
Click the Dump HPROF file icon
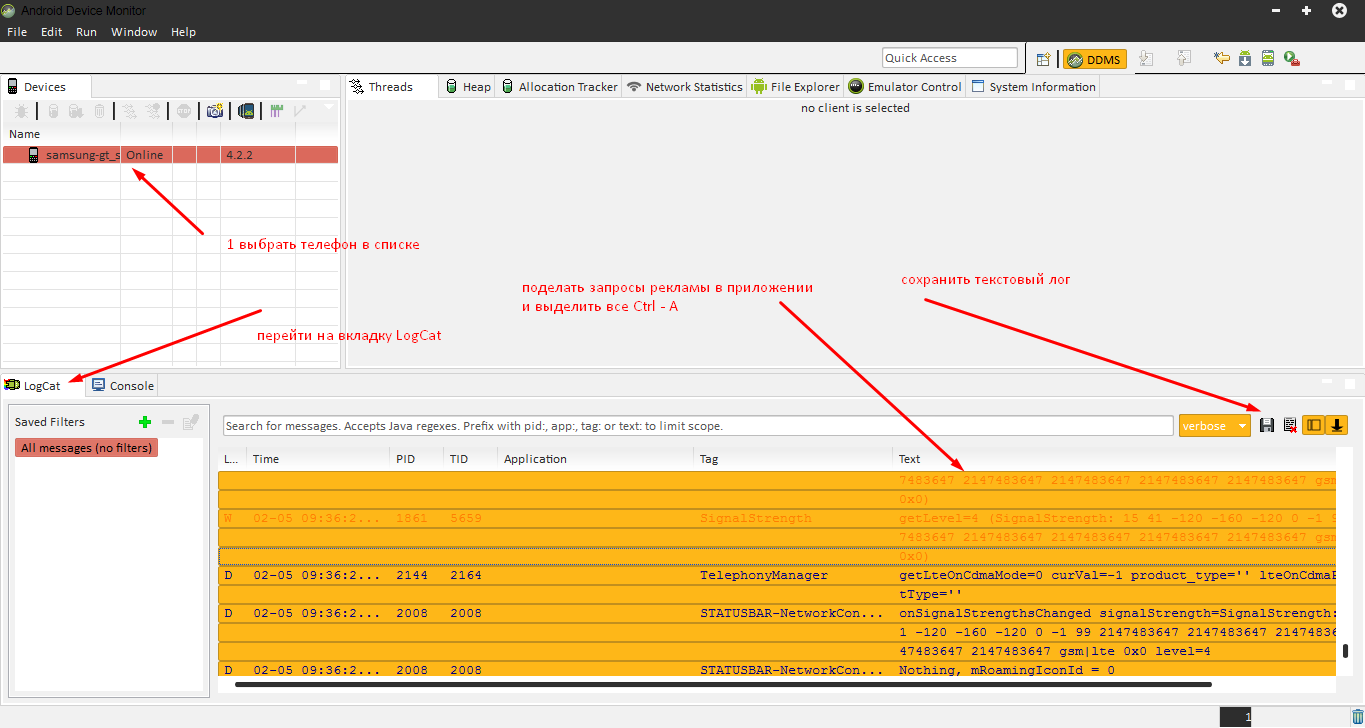(76, 111)
